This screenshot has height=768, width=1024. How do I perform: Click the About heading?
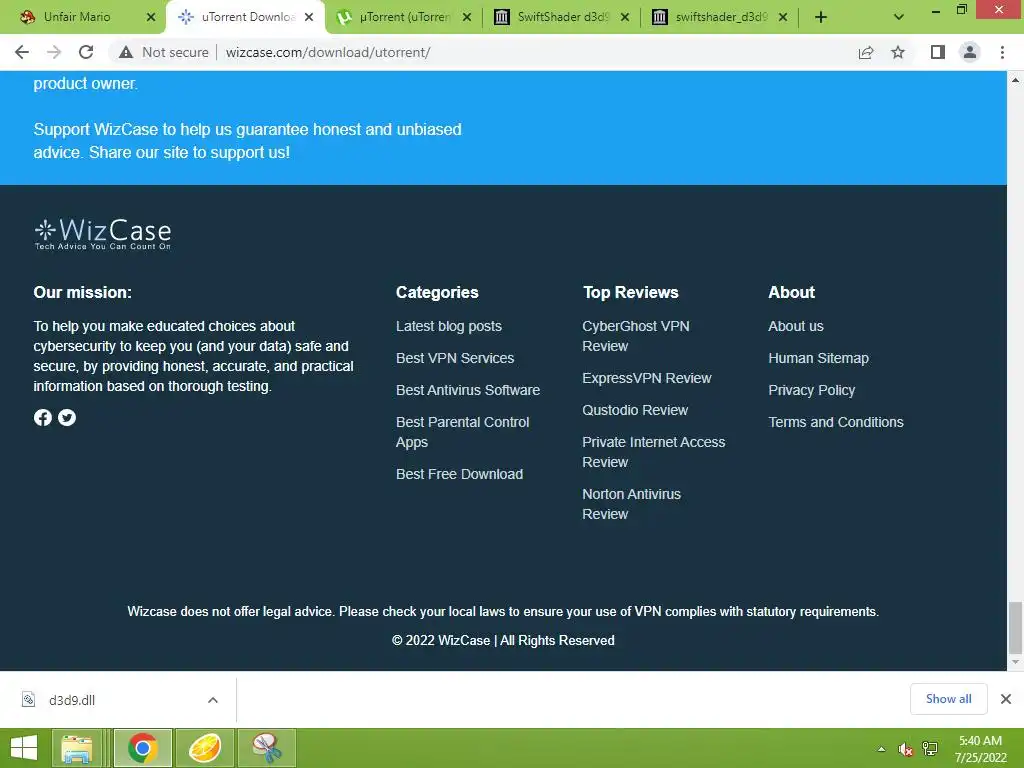point(791,292)
